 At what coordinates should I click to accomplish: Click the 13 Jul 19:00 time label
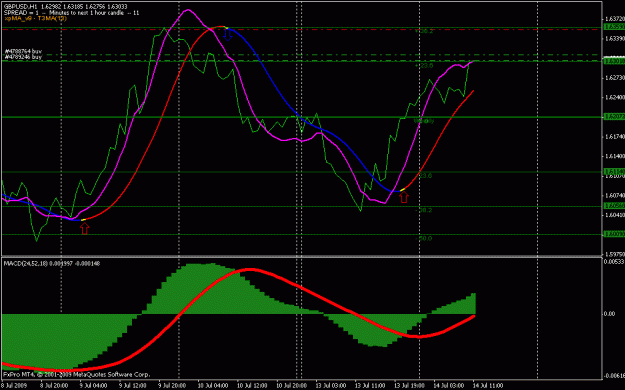click(x=410, y=386)
